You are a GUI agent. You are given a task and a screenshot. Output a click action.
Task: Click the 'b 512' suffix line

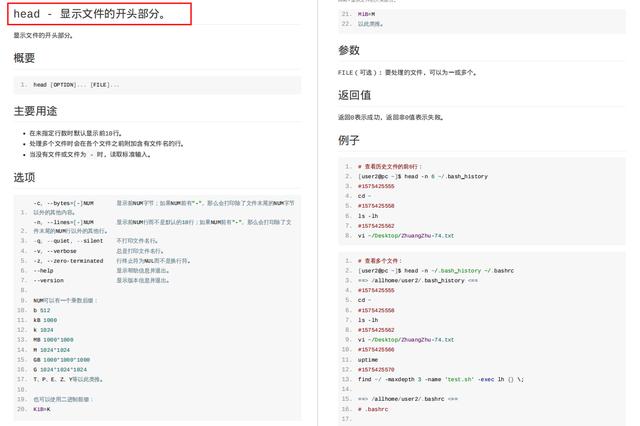tap(42, 310)
